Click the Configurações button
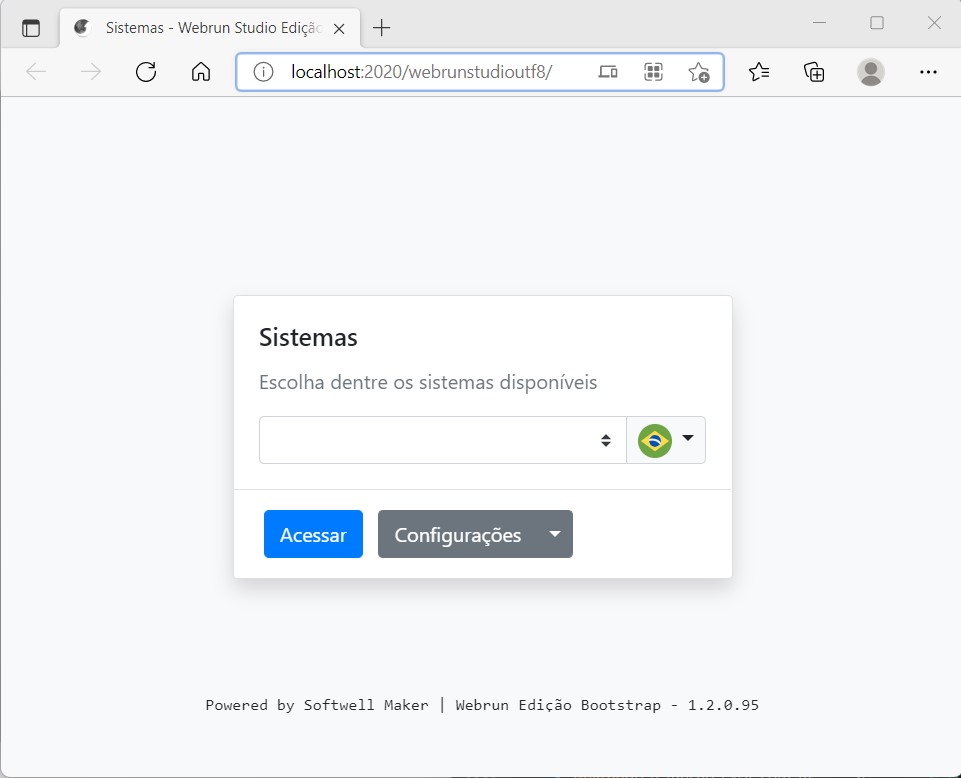 (x=457, y=534)
